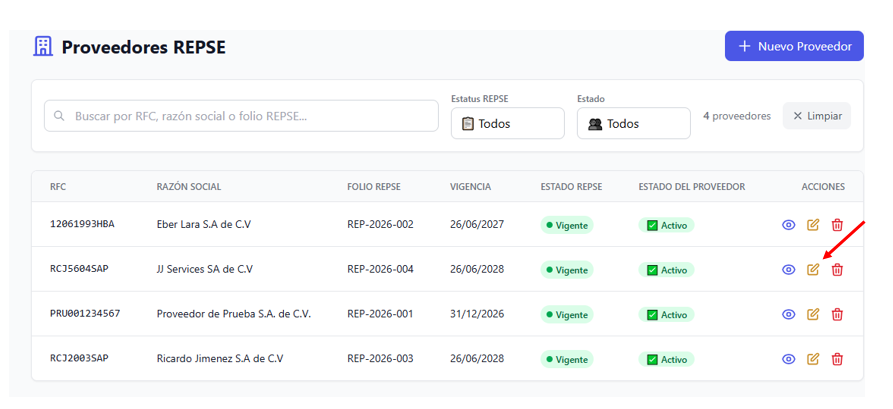Image resolution: width=893 pixels, height=409 pixels.
Task: View details of Proveedor de Prueba
Action: click(788, 314)
